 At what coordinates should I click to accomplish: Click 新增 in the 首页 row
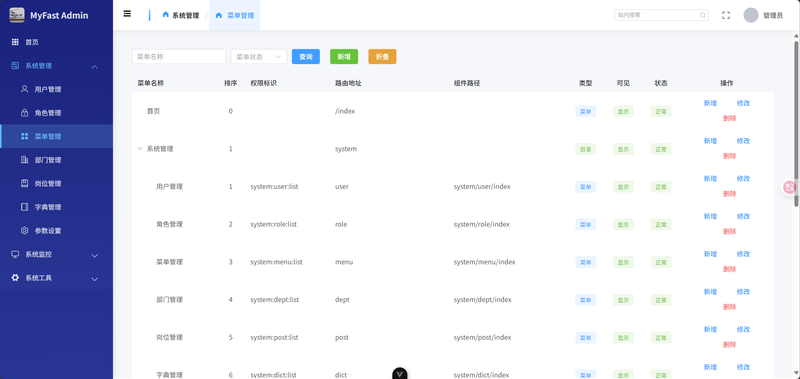[710, 103]
